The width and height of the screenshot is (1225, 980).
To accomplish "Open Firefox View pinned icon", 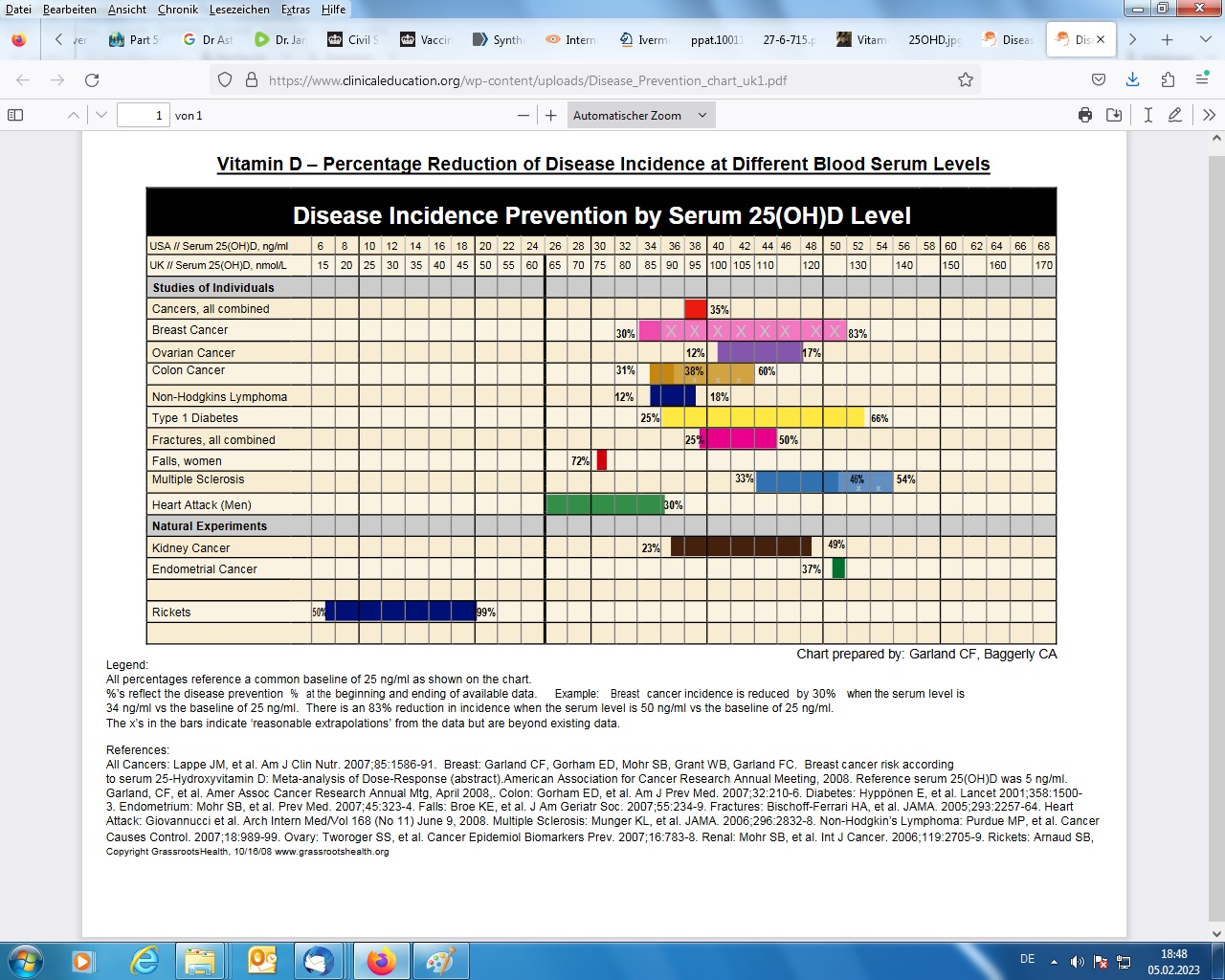I will click(x=19, y=40).
